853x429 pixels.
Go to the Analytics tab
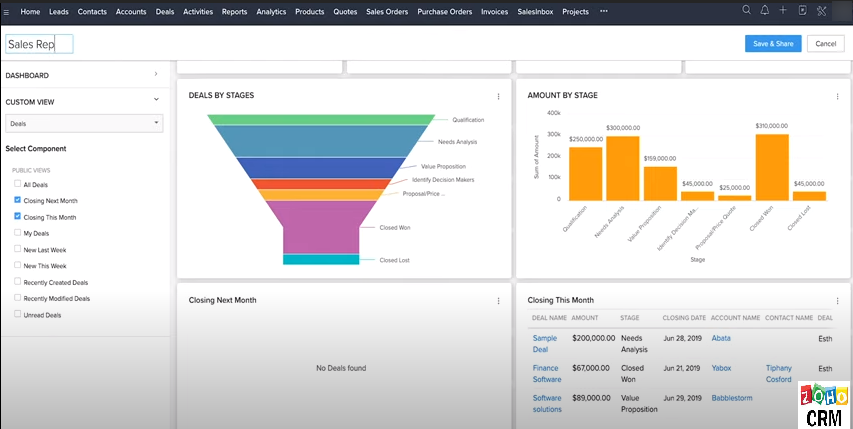click(x=270, y=12)
